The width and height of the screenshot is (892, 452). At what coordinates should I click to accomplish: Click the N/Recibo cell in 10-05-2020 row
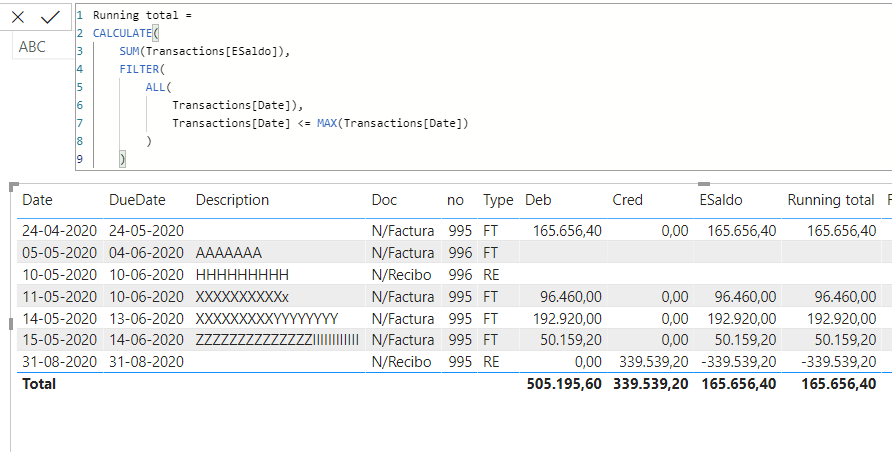[x=402, y=275]
